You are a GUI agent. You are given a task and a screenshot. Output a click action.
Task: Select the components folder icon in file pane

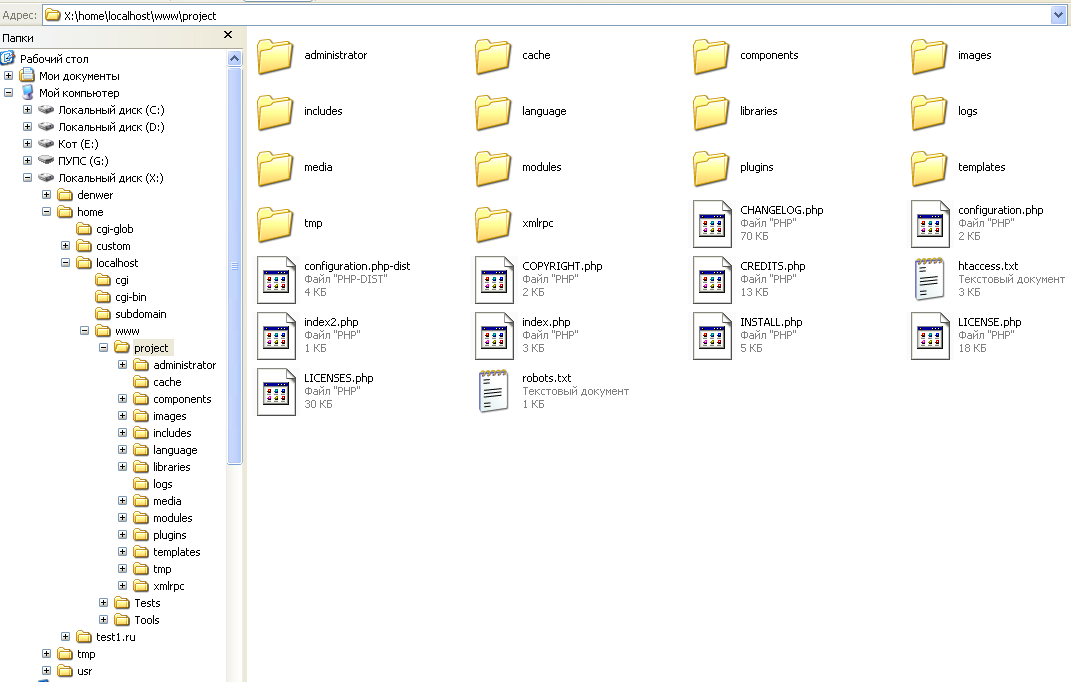point(711,55)
